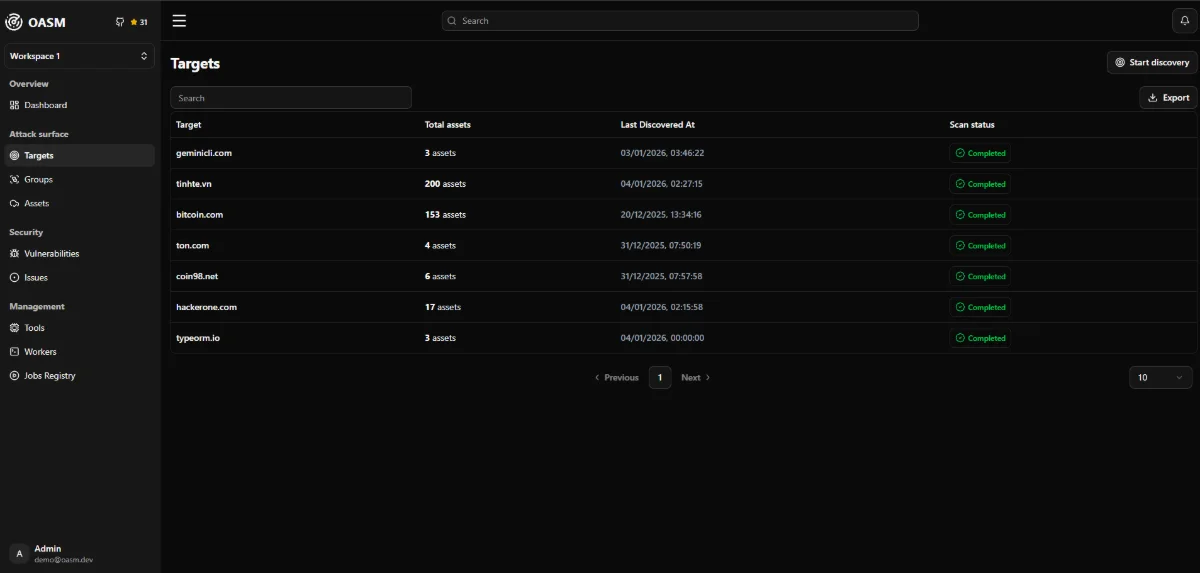This screenshot has width=1200, height=573.
Task: Open the Groups menu item
Action: tap(79, 179)
